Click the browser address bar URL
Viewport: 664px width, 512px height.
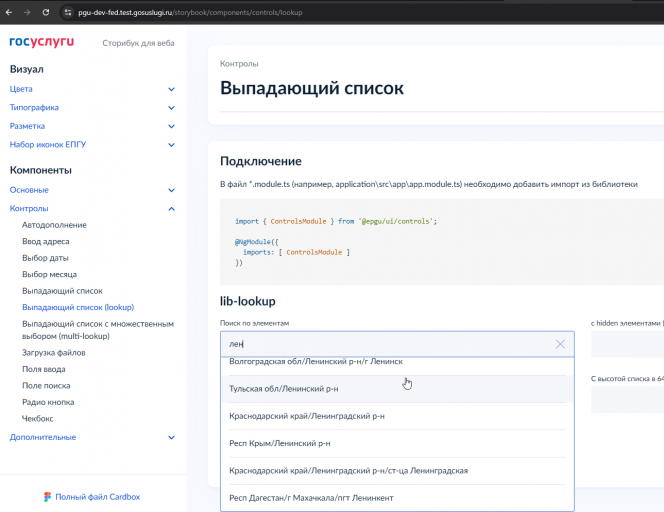point(190,13)
